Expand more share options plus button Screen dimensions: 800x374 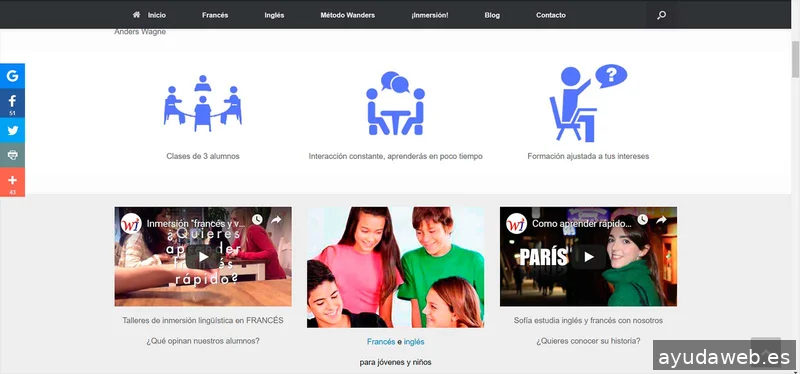[12, 182]
